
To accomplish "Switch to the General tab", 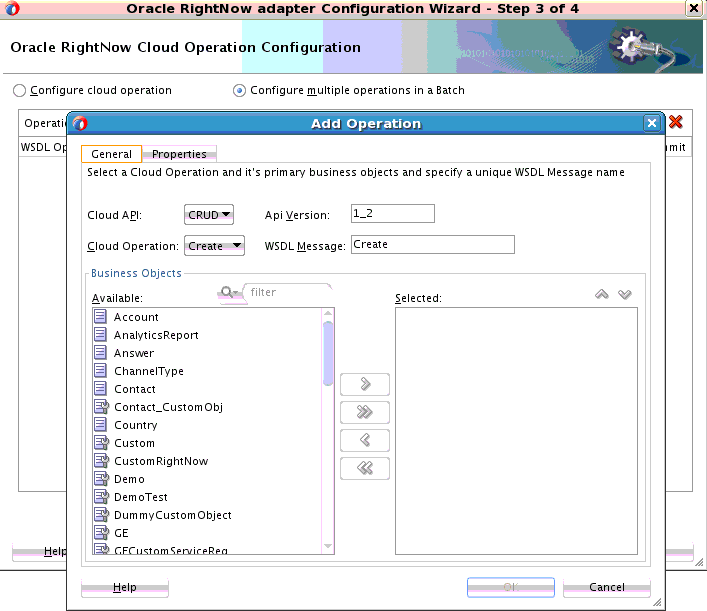I will [x=111, y=154].
